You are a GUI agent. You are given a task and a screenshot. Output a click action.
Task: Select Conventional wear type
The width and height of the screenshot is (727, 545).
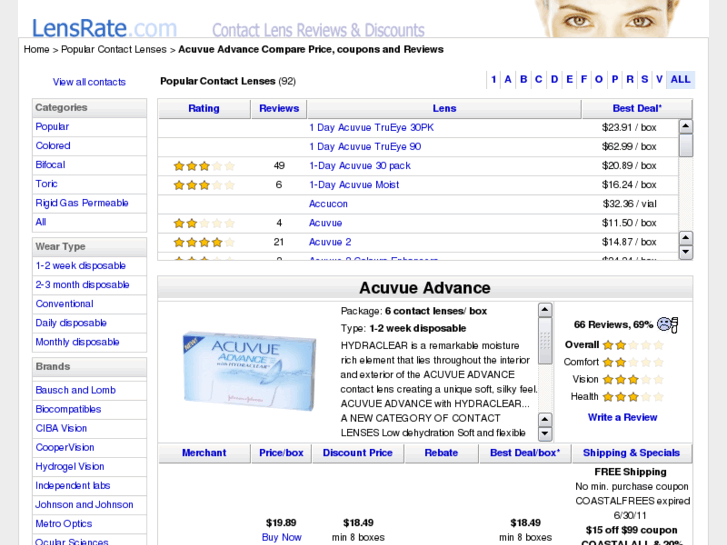[64, 304]
